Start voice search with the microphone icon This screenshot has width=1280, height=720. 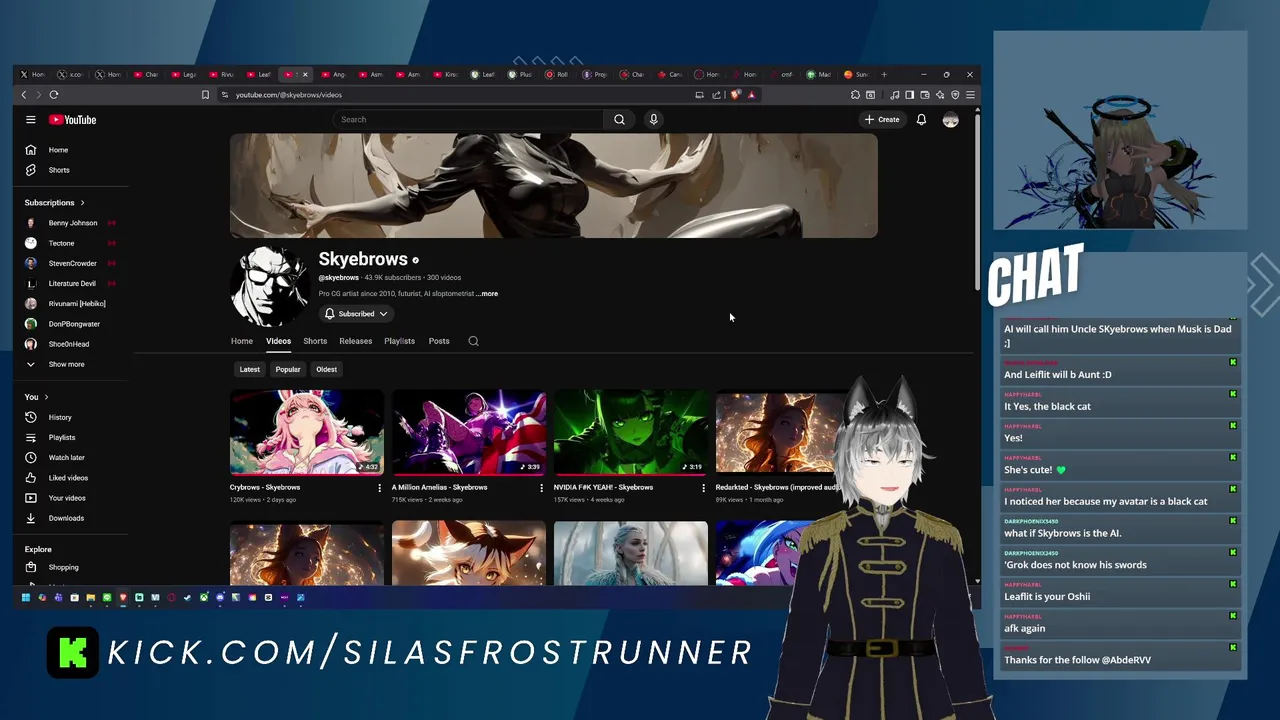pos(653,120)
